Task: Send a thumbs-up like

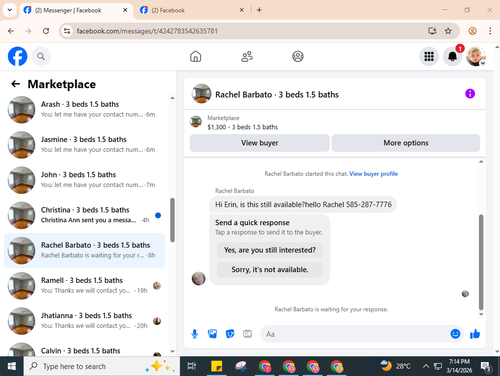Action: (475, 334)
